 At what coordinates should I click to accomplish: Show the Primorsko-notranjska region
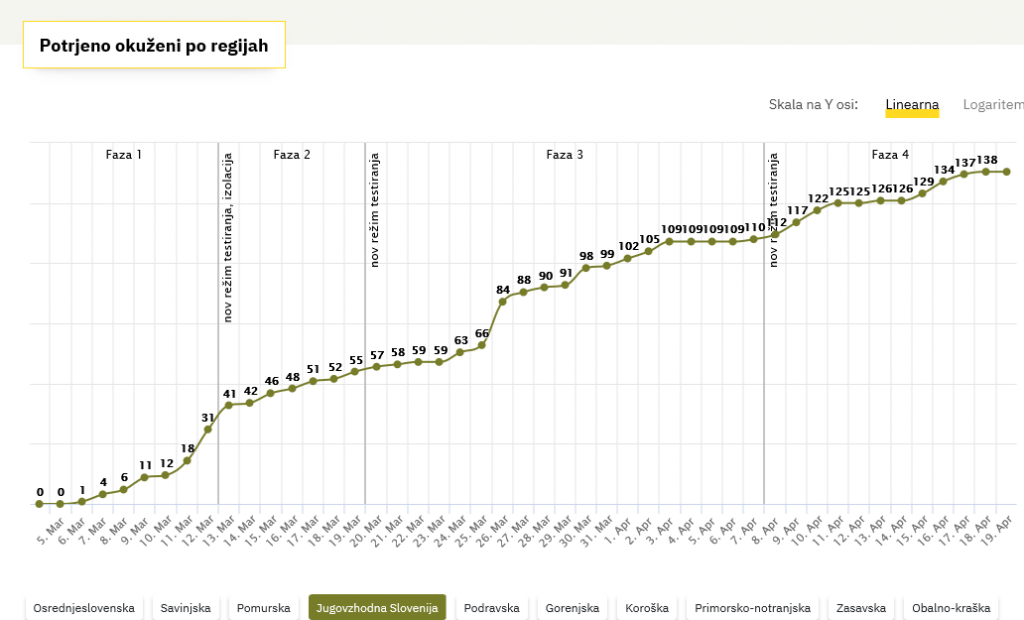pyautogui.click(x=752, y=608)
